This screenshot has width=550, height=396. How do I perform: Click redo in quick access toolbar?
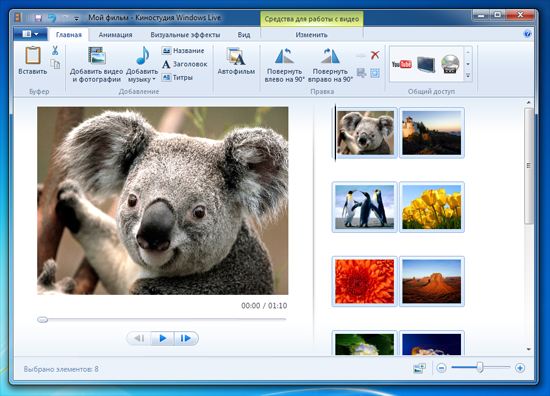pyautogui.click(x=65, y=18)
